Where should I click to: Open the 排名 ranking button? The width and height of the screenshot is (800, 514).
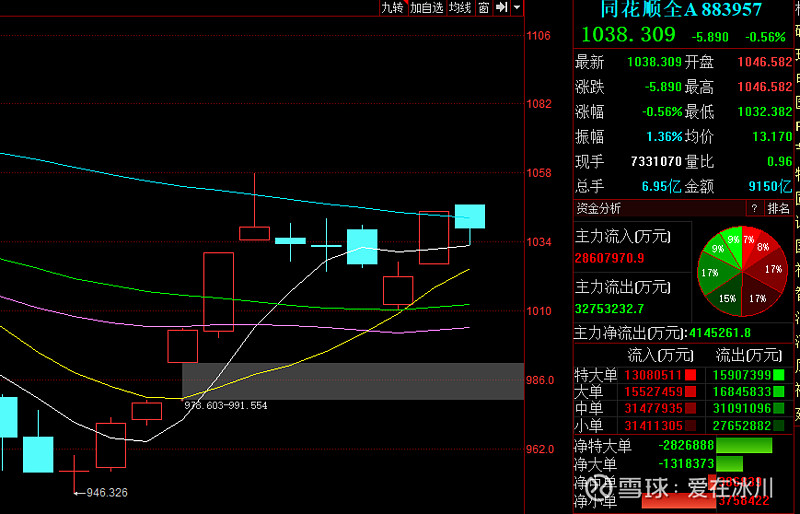click(778, 208)
